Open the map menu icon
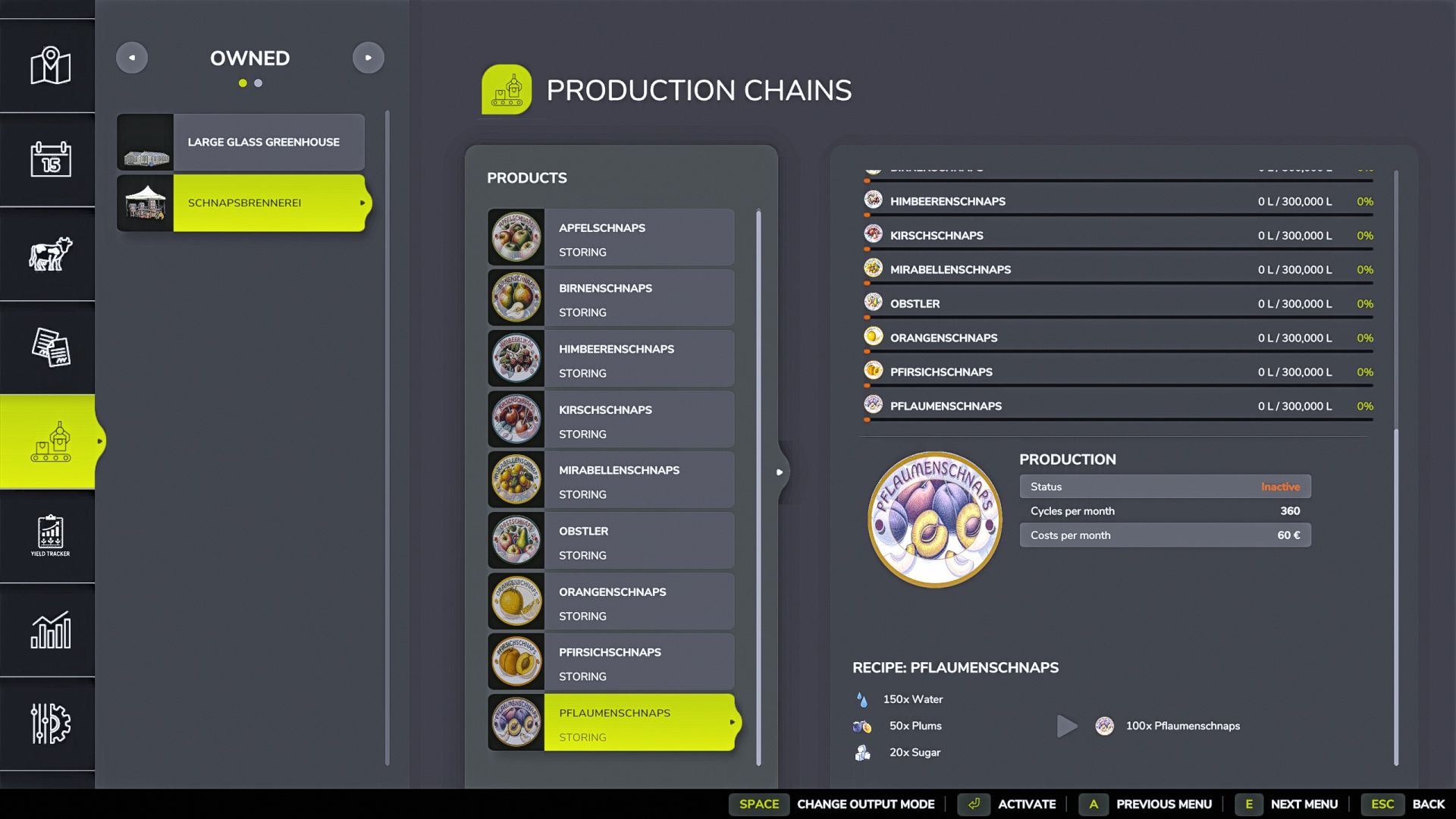This screenshot has height=819, width=1456. click(x=50, y=66)
